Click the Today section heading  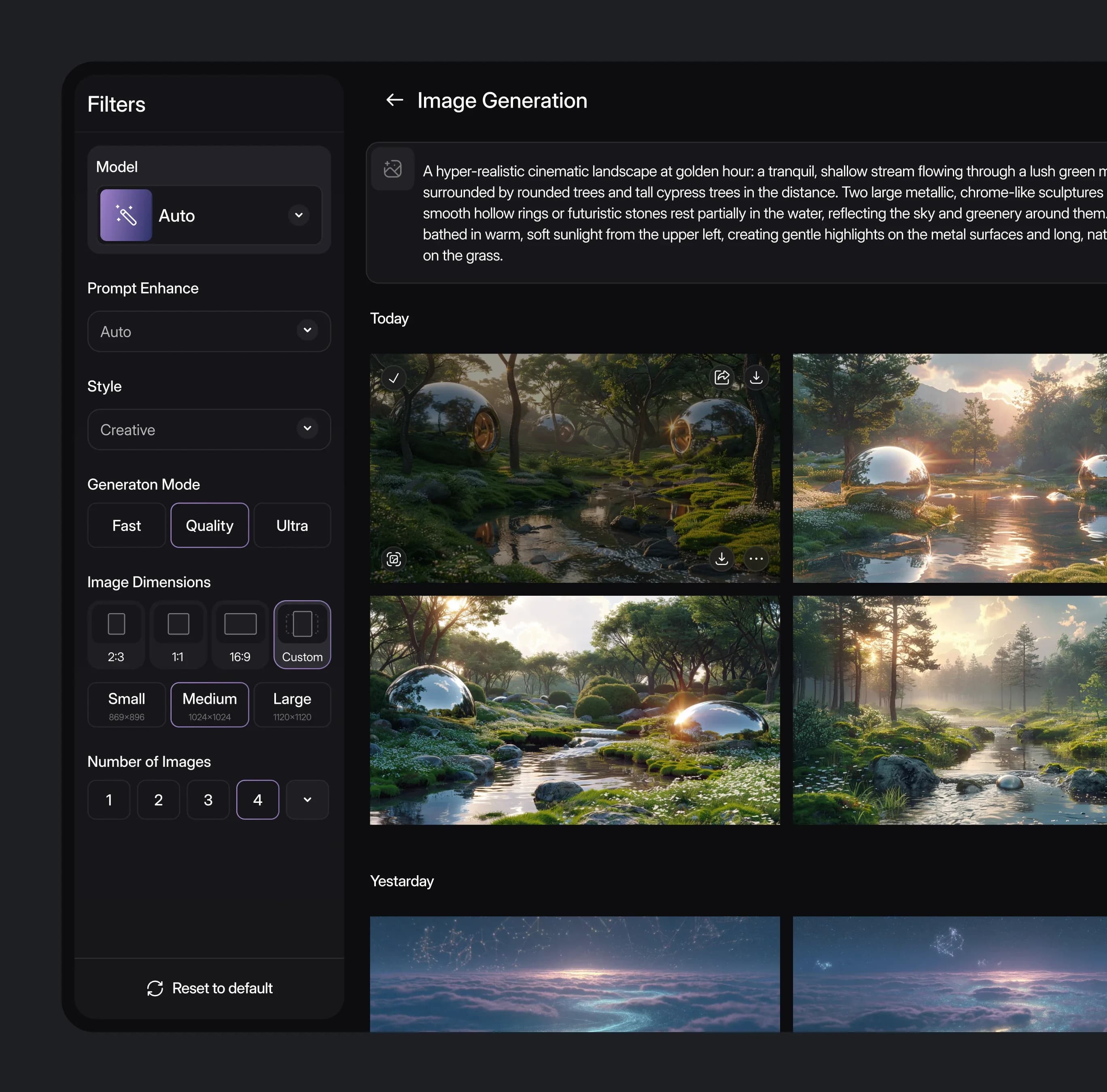click(x=390, y=318)
